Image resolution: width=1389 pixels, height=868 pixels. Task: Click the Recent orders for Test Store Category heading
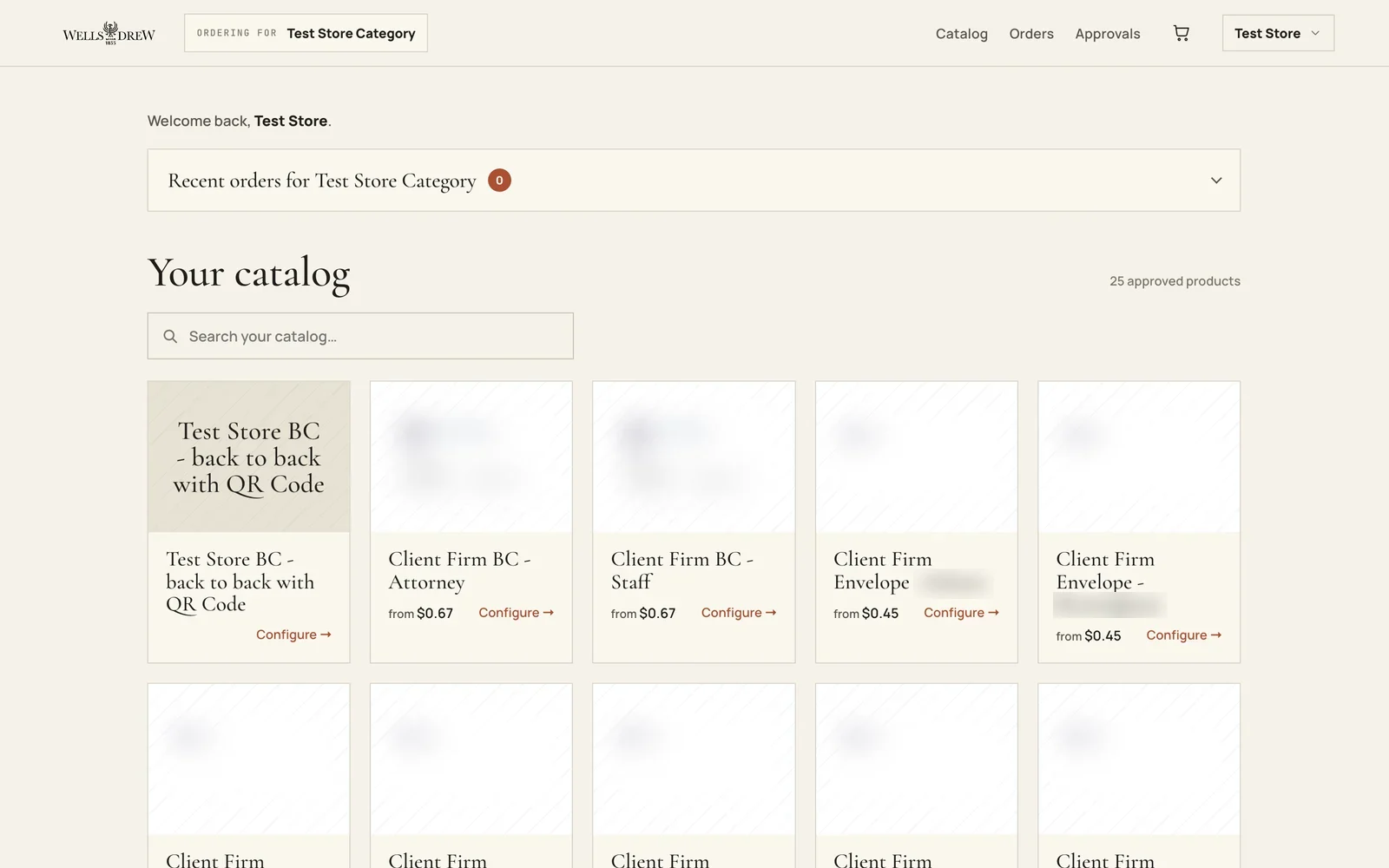[x=322, y=181]
